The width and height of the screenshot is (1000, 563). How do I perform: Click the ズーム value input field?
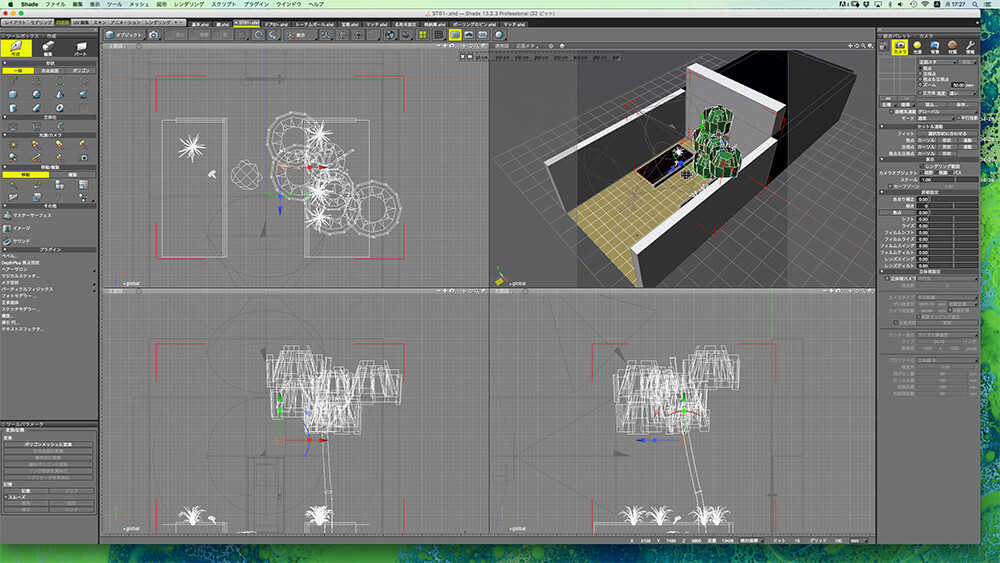957,85
